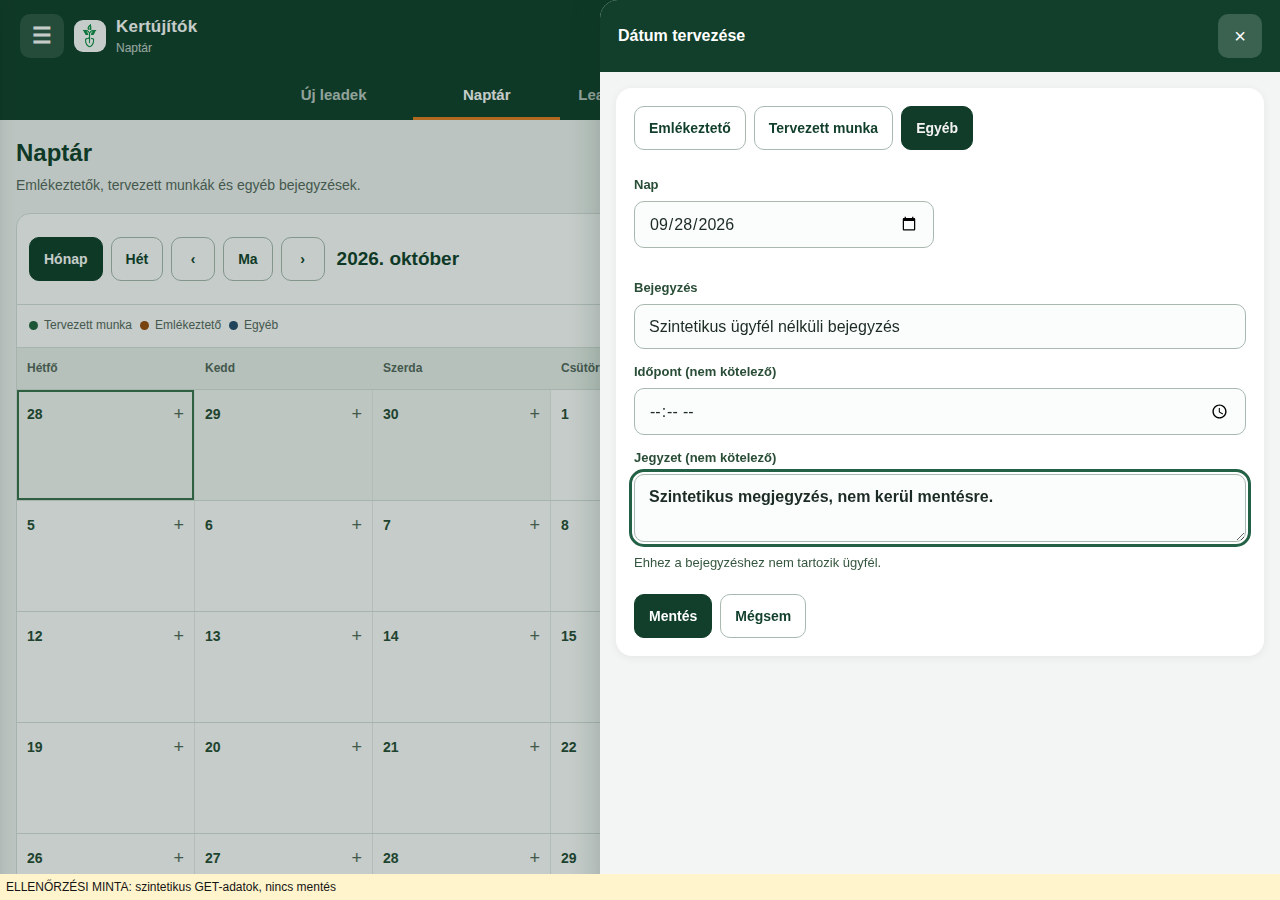Select the Emlékeztető entry type
Image resolution: width=1280 pixels, height=900 pixels.
pos(690,128)
